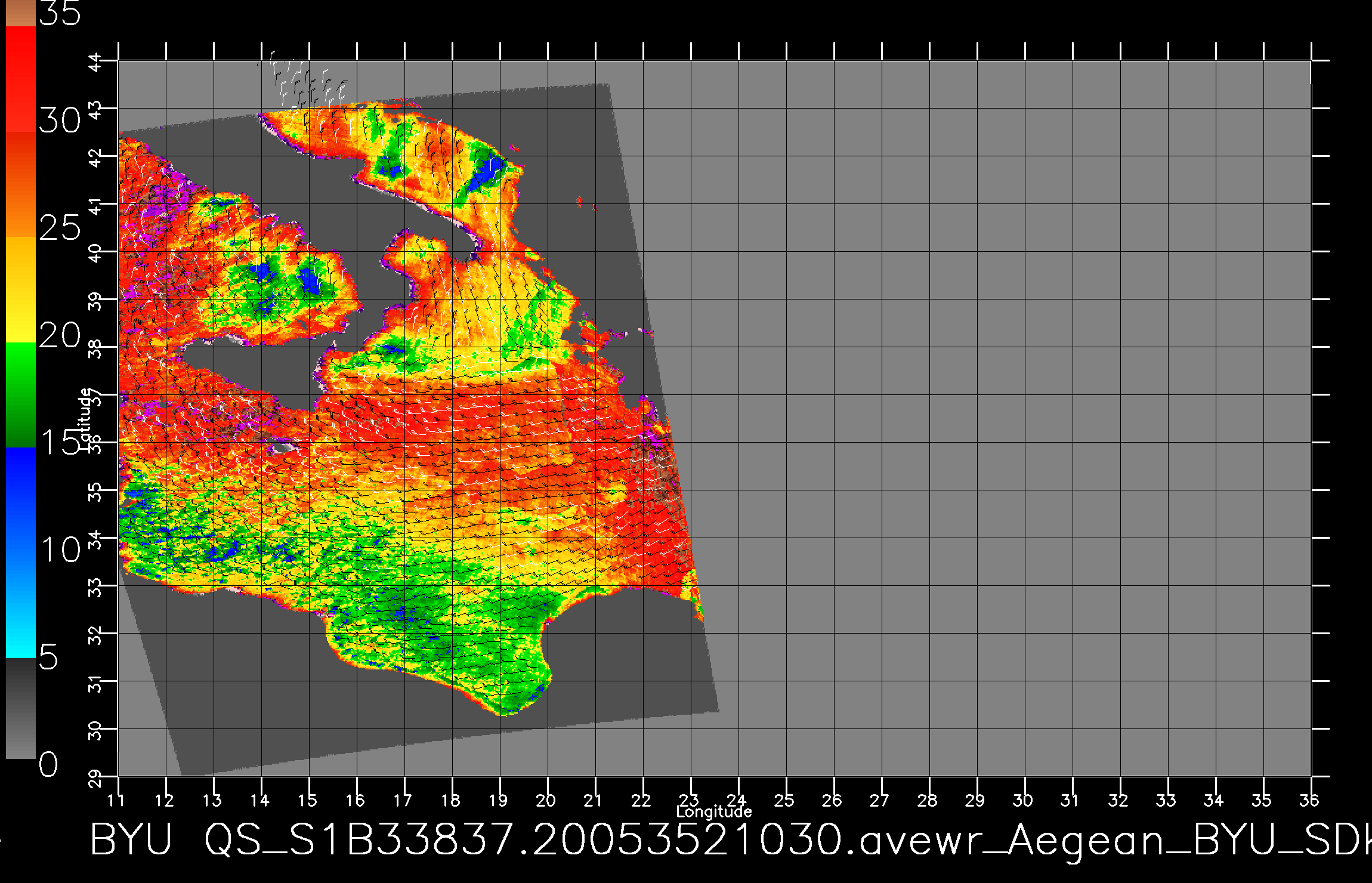
Task: Click the longitude tick label 30
Action: 1023,800
